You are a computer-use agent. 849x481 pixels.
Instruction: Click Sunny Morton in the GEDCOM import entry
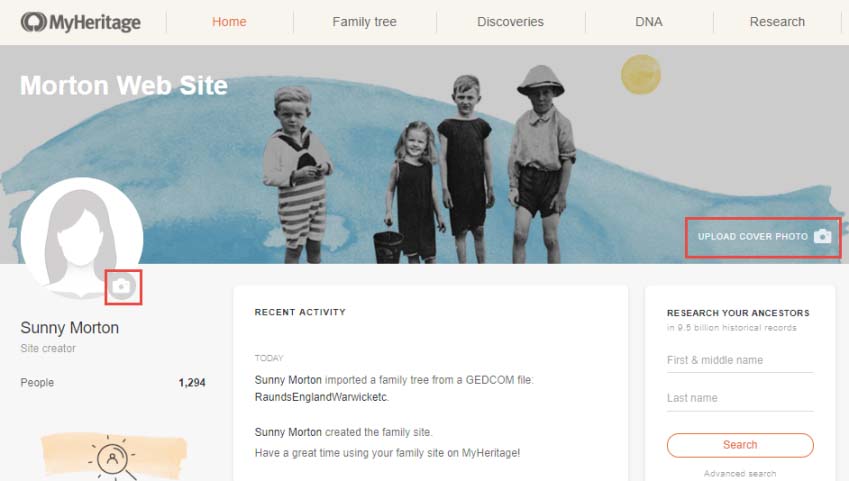tap(288, 380)
